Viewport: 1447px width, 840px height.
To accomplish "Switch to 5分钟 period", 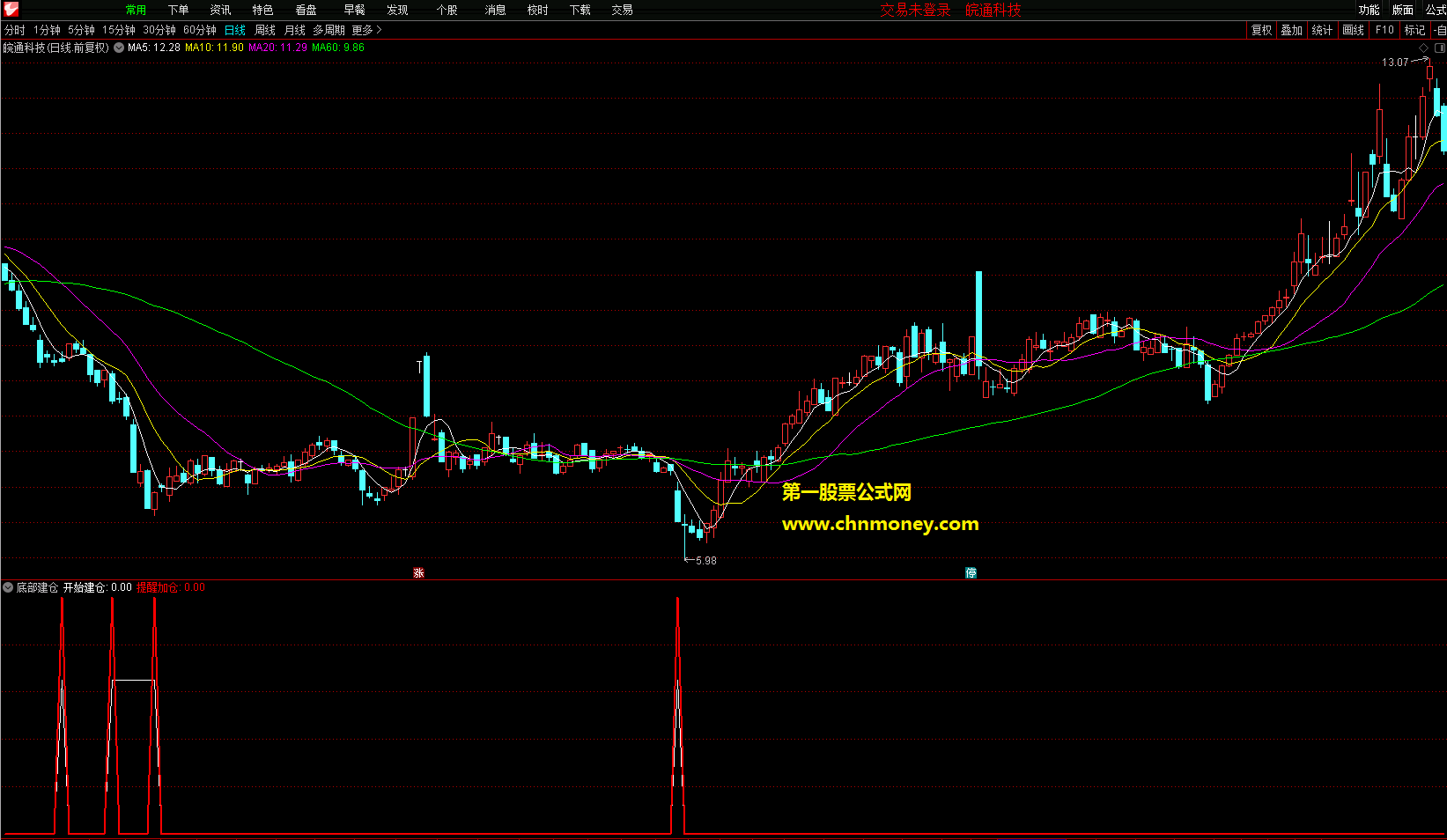I will (x=81, y=30).
